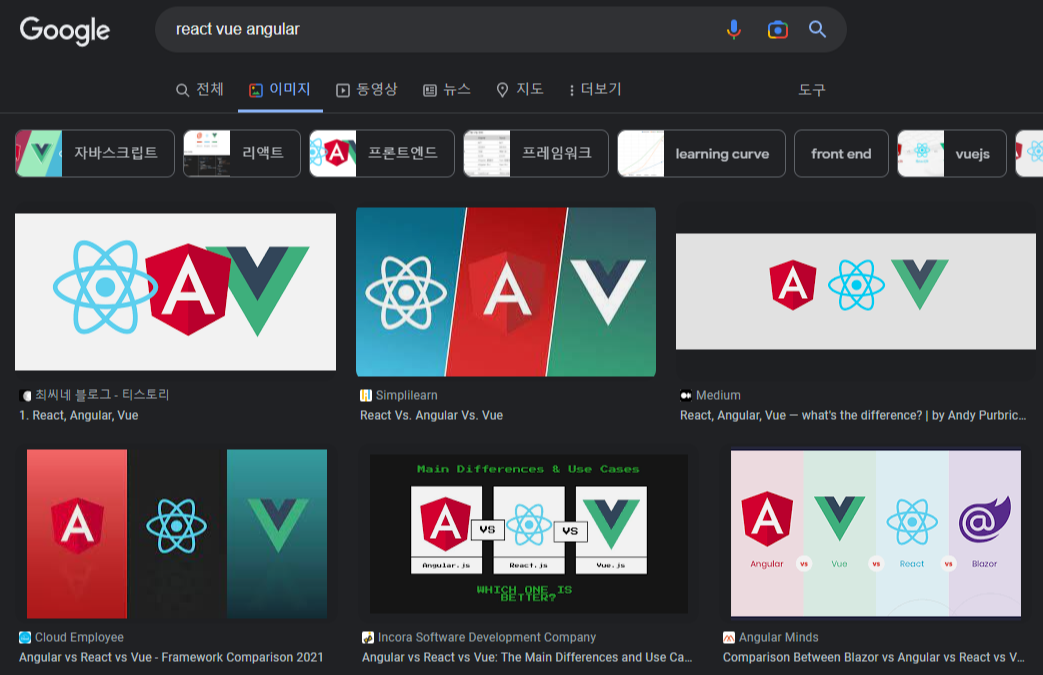This screenshot has width=1043, height=675.
Task: Click the Google logo
Action: point(65,31)
